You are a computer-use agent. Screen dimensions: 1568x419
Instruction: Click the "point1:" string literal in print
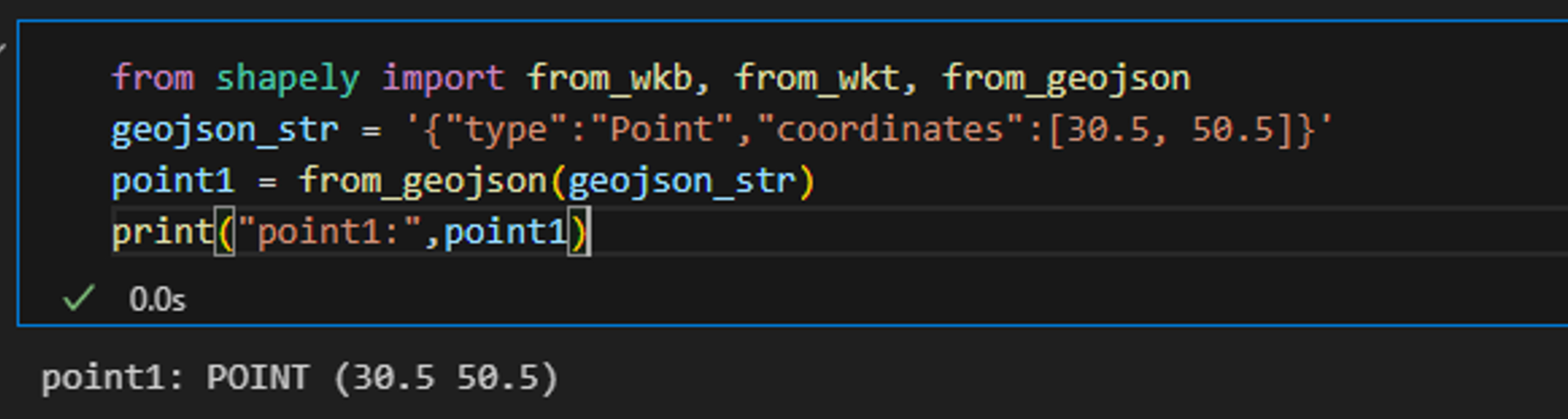[x=329, y=233]
